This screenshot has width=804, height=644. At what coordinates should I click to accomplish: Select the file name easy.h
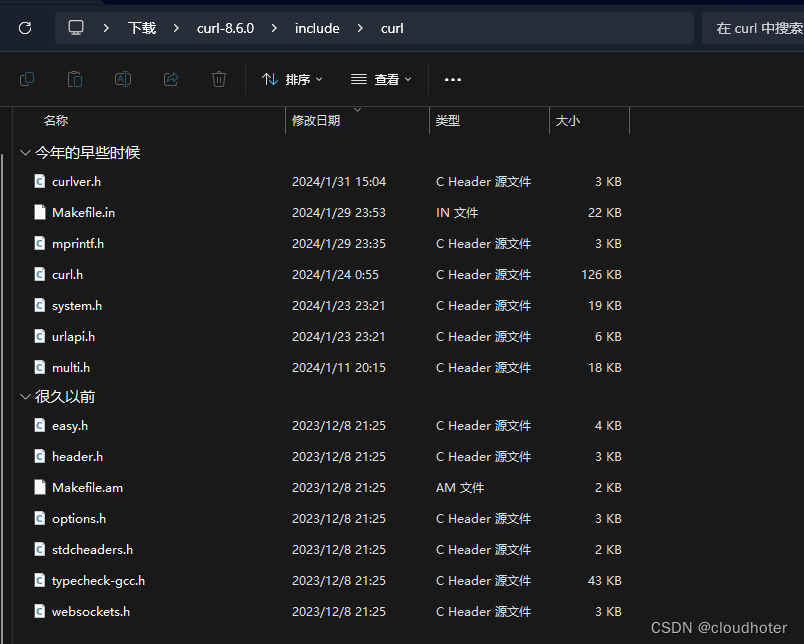pos(70,426)
